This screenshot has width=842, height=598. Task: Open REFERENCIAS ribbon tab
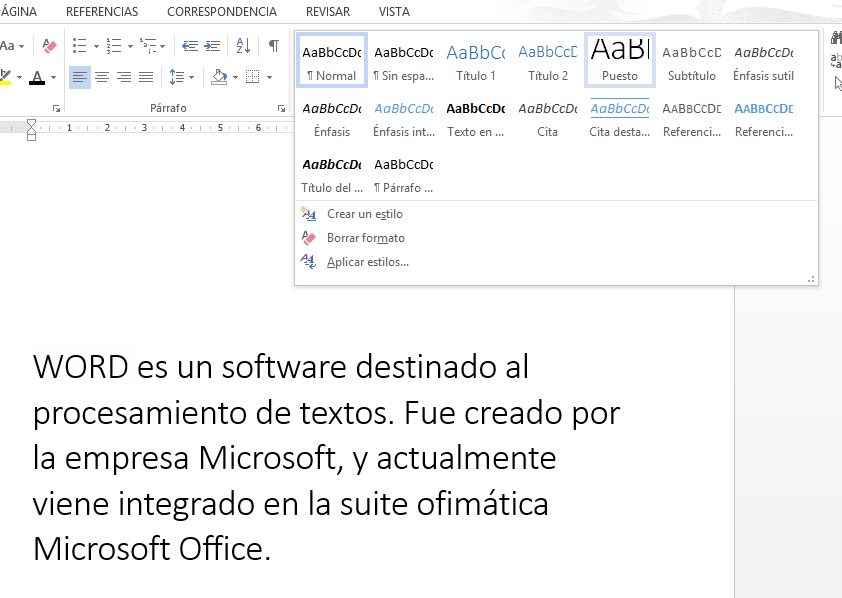click(102, 12)
